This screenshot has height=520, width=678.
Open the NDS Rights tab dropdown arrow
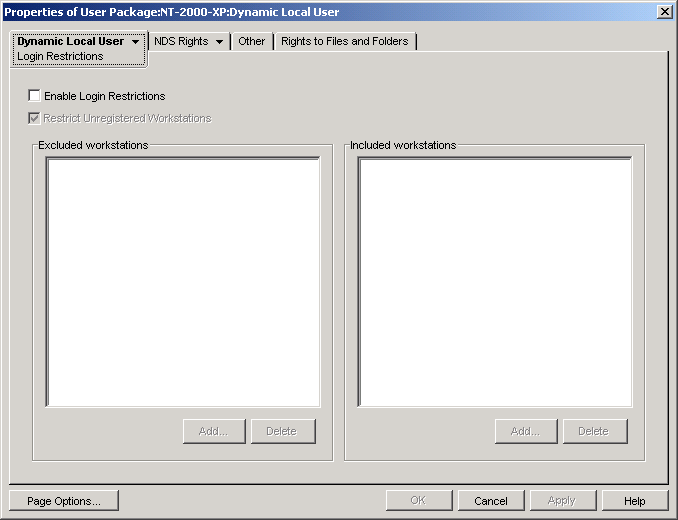coord(219,42)
